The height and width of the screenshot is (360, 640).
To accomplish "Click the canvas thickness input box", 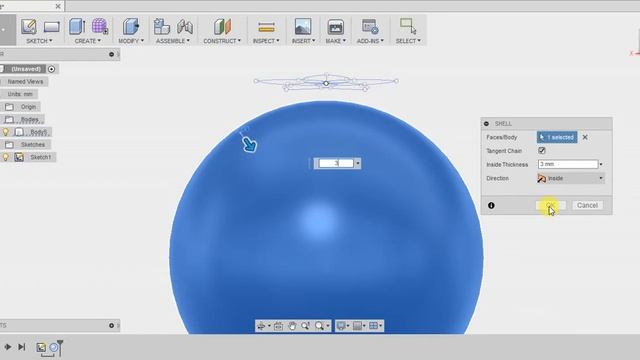I will (336, 163).
